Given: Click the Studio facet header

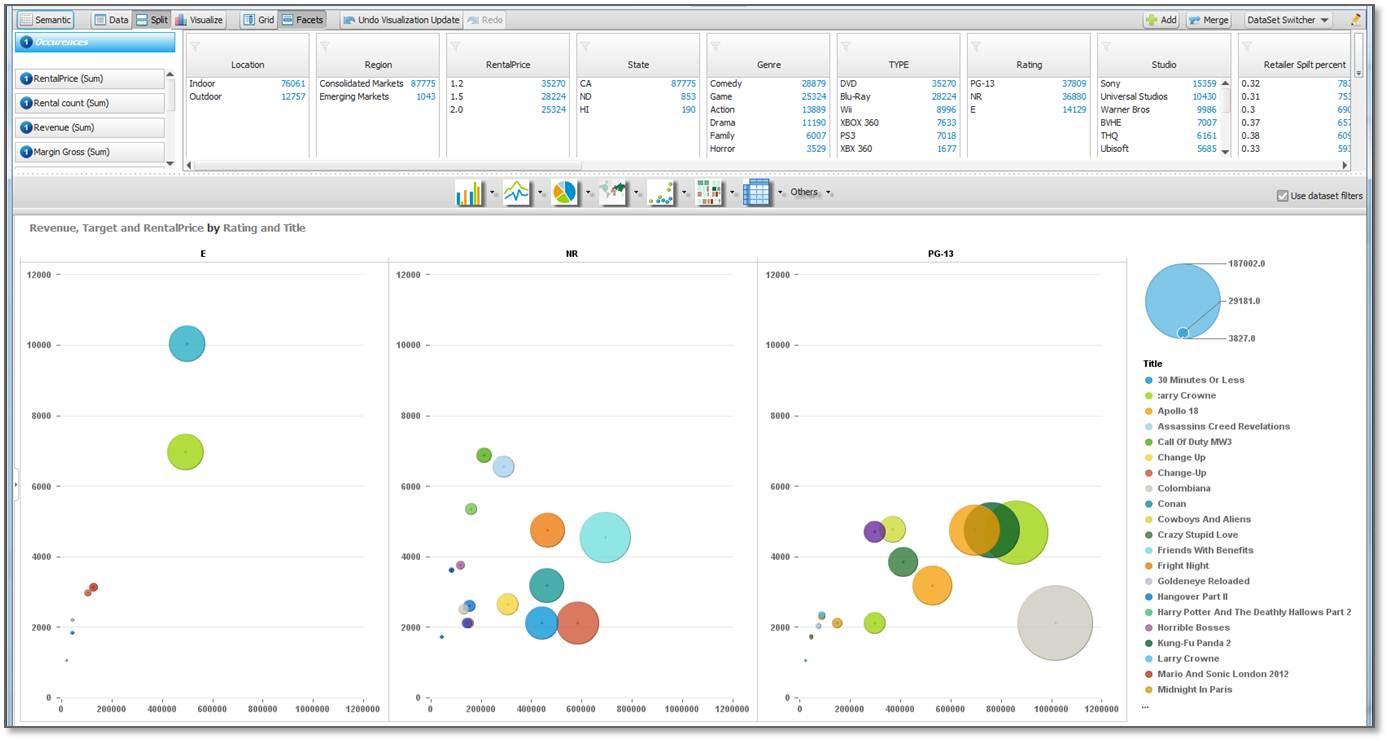Looking at the screenshot, I should pos(1164,64).
